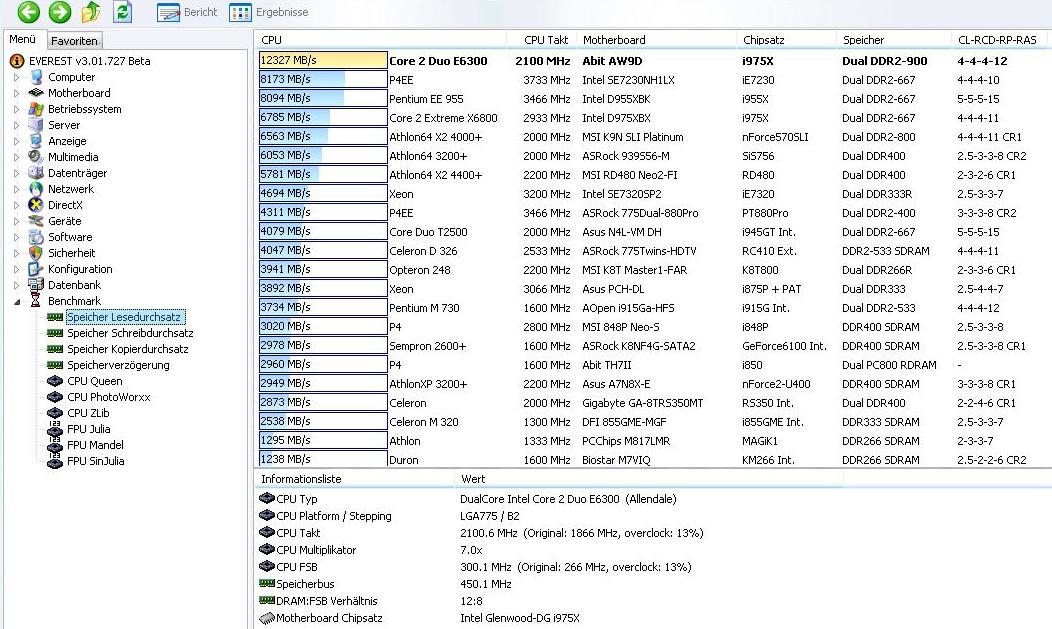Open the Bericht report button
This screenshot has width=1052, height=629.
pos(187,12)
